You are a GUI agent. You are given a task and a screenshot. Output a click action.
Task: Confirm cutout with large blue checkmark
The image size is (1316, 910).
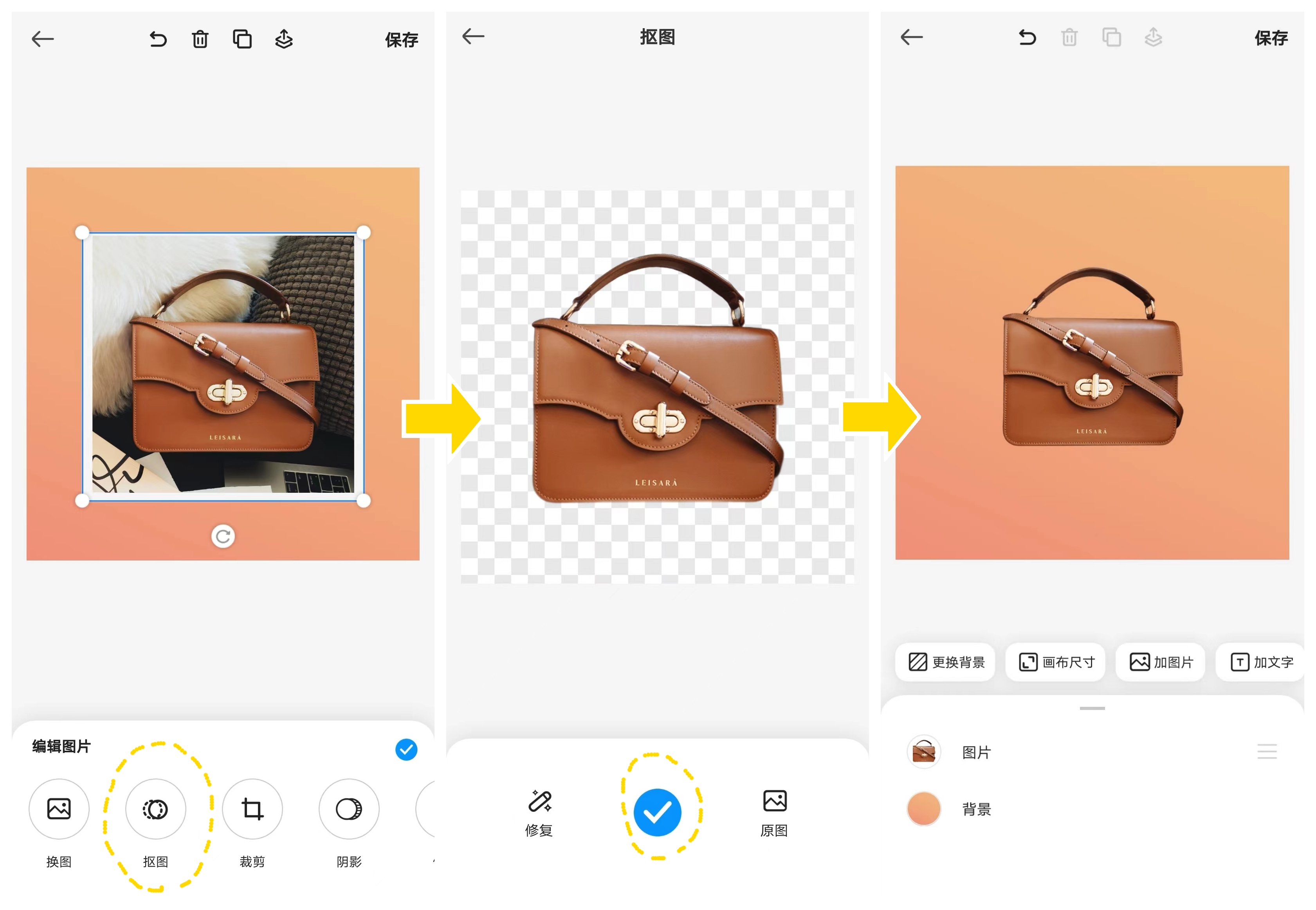pyautogui.click(x=658, y=812)
